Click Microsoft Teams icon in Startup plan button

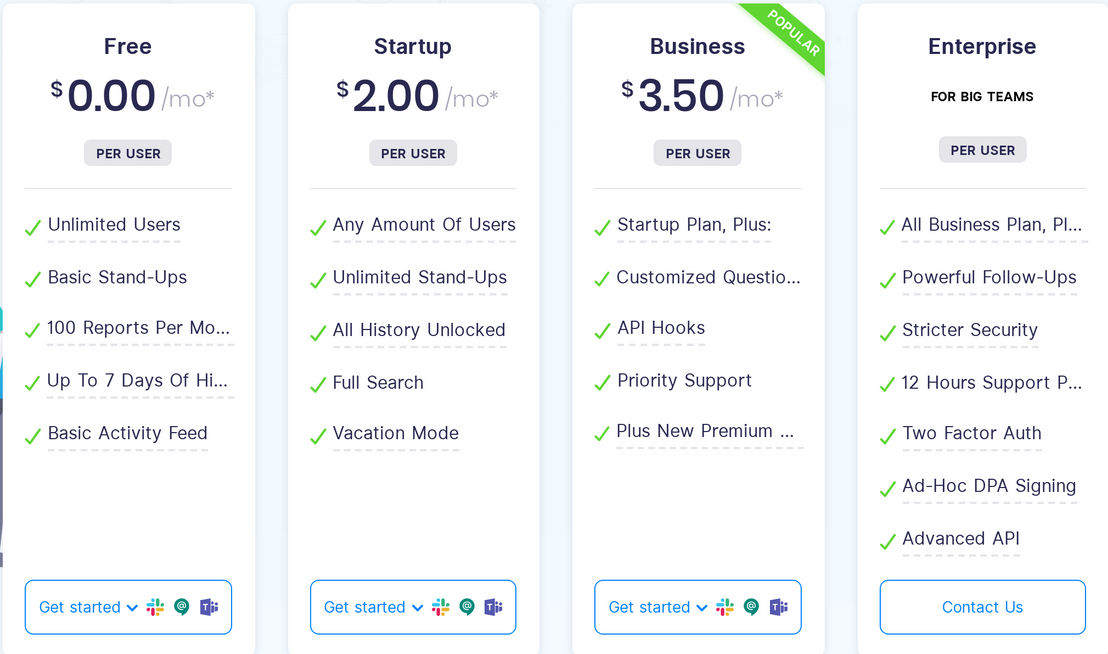click(x=494, y=607)
